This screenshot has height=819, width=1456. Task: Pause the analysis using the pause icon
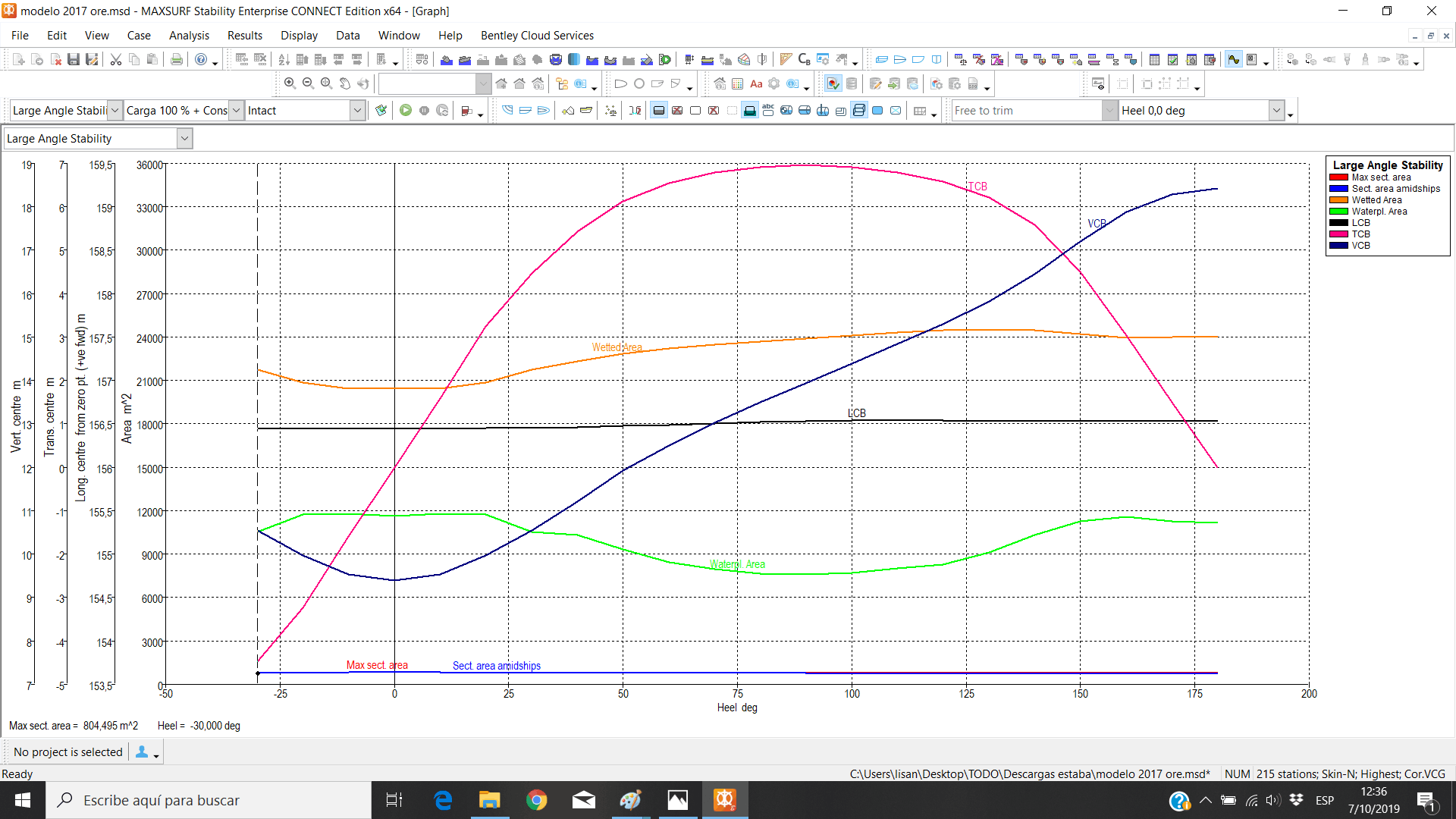pyautogui.click(x=424, y=111)
